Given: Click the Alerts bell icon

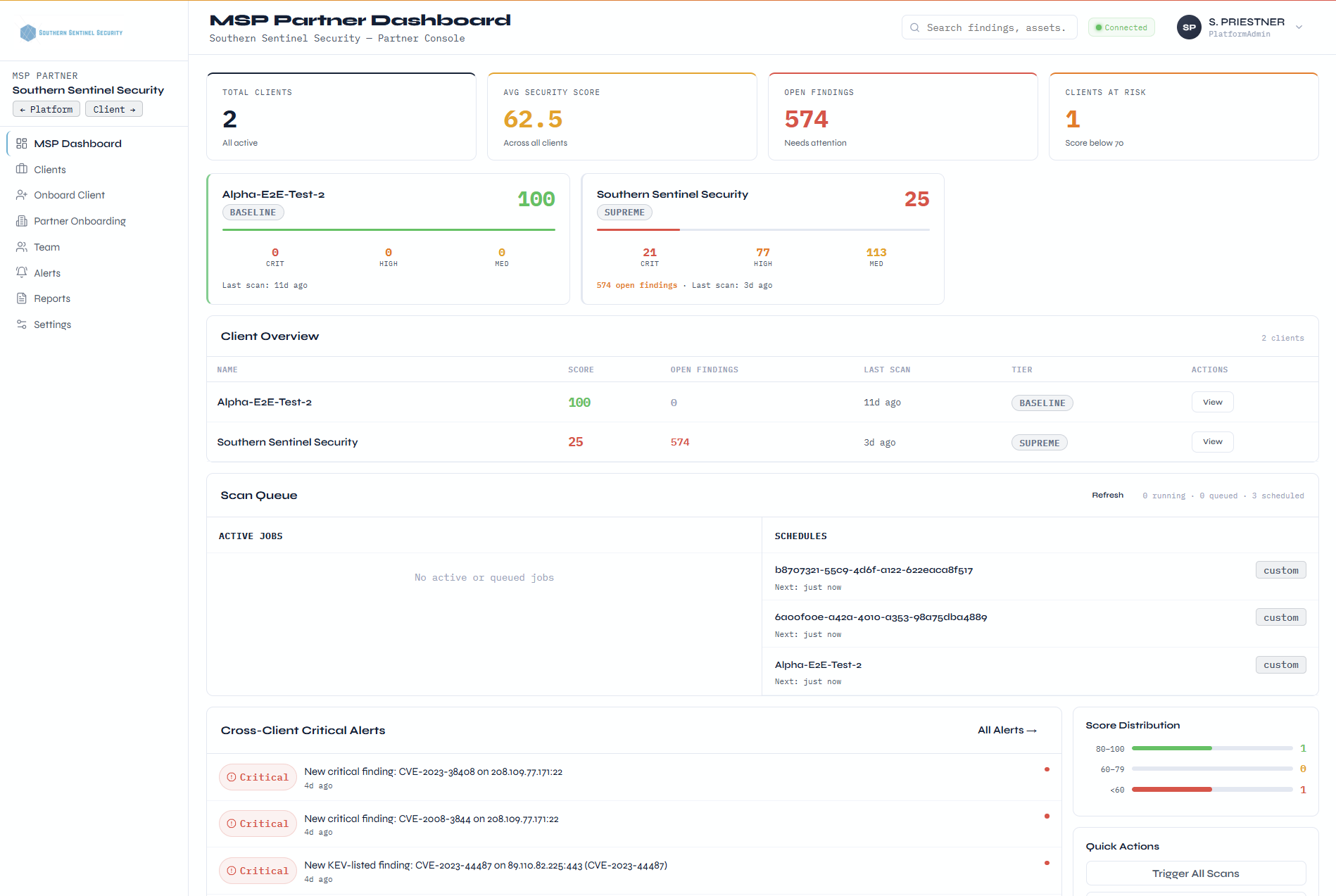Looking at the screenshot, I should (x=22, y=273).
